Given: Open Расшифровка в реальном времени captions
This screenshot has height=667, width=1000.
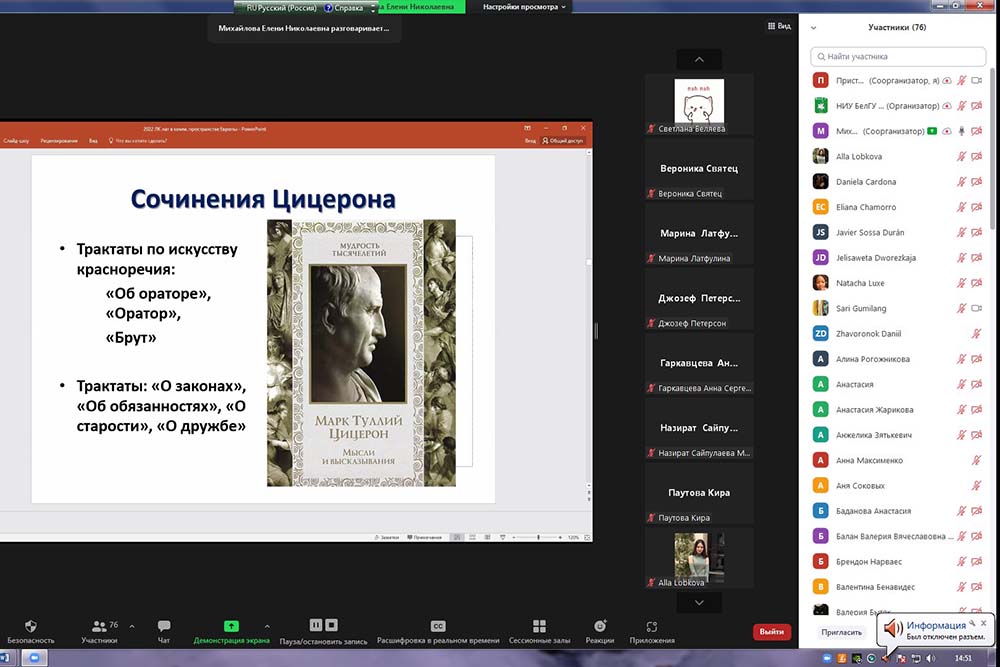Looking at the screenshot, I should click(438, 626).
